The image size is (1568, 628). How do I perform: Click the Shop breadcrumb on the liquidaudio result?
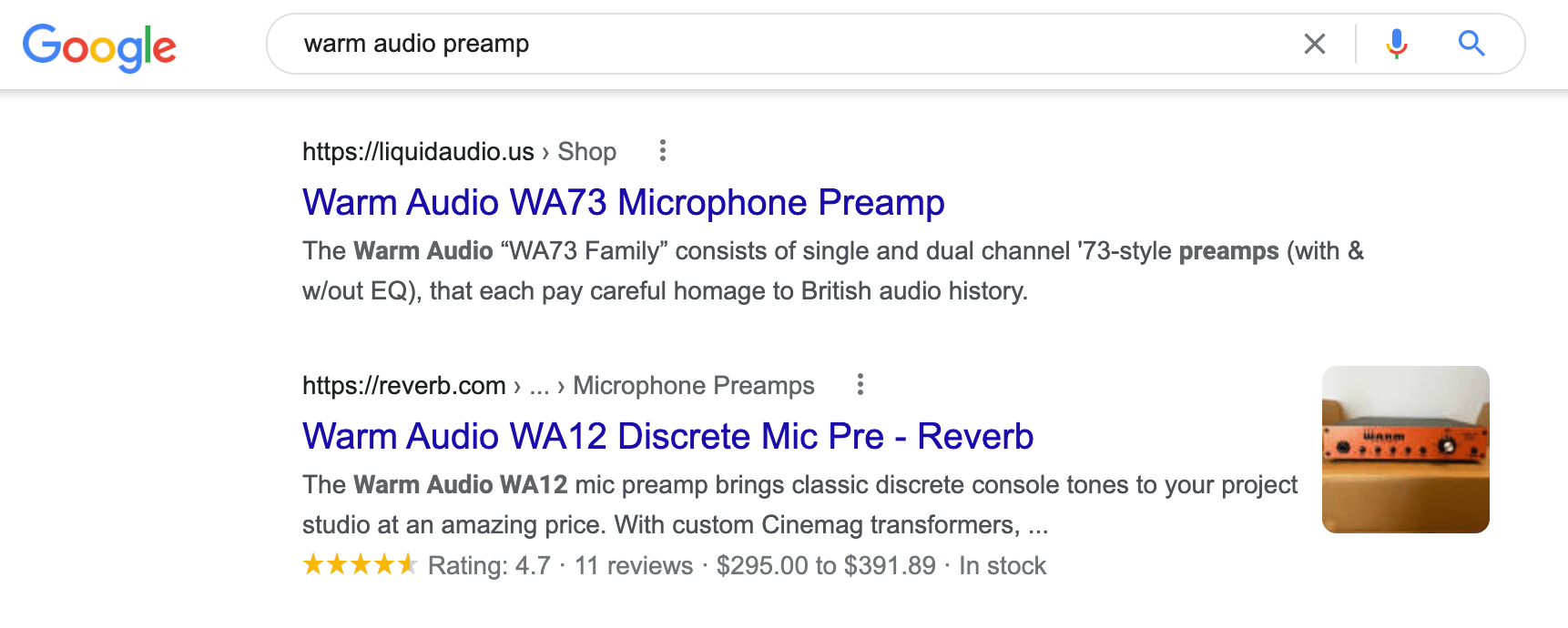586,151
